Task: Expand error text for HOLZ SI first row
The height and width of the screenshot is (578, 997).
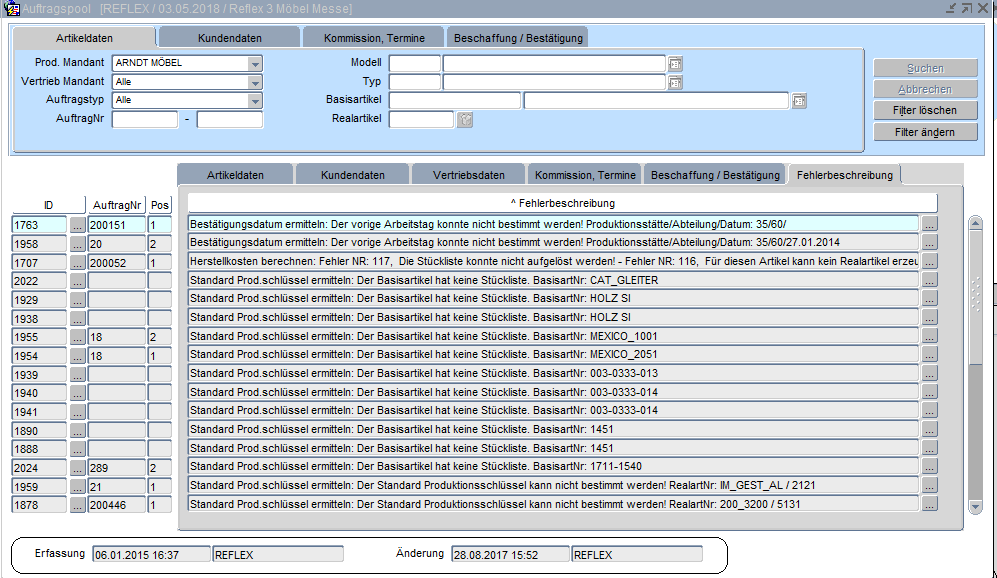Action: 929,299
